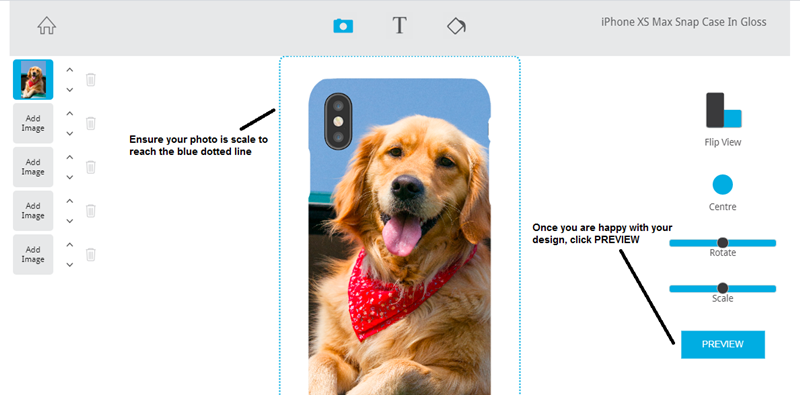Move dog image layer down with chevron
The height and width of the screenshot is (395, 800).
pos(70,90)
